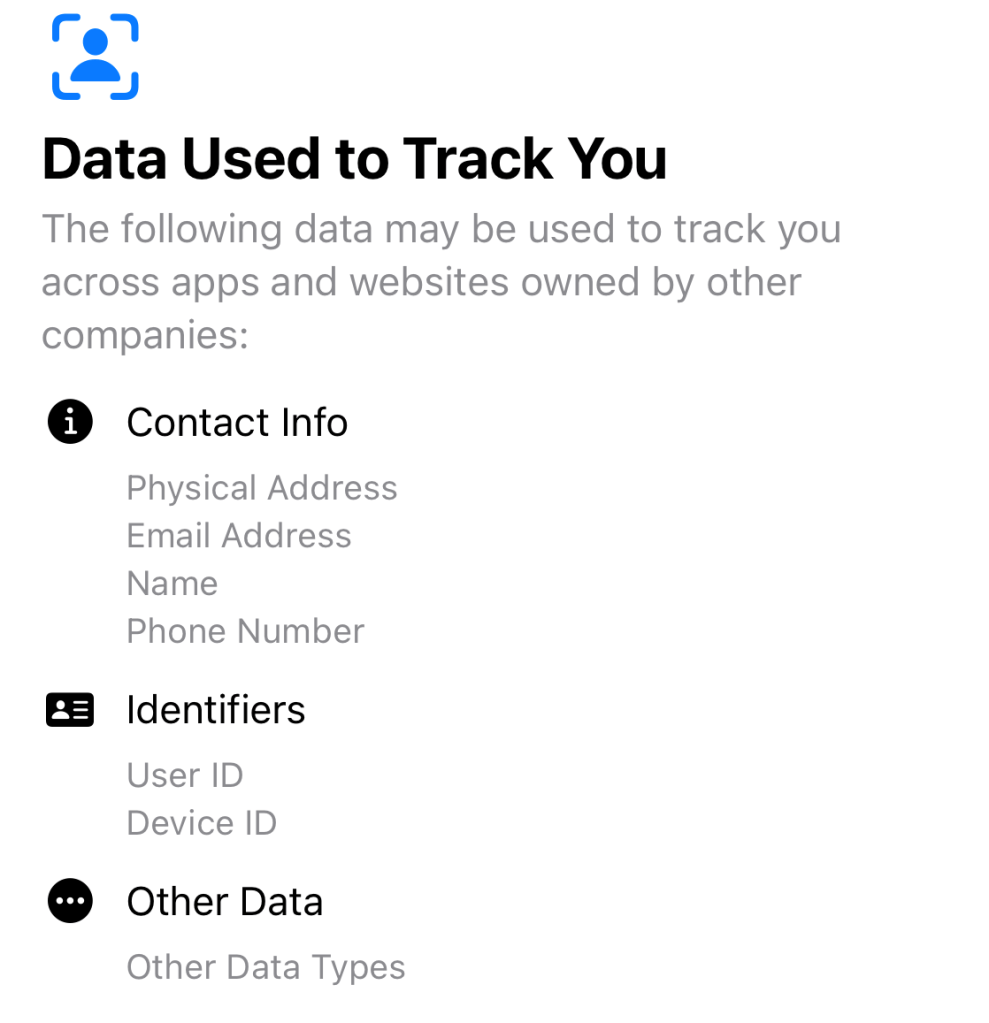The height and width of the screenshot is (1023, 989).
Task: Tap the Physical Address entry
Action: 262,488
